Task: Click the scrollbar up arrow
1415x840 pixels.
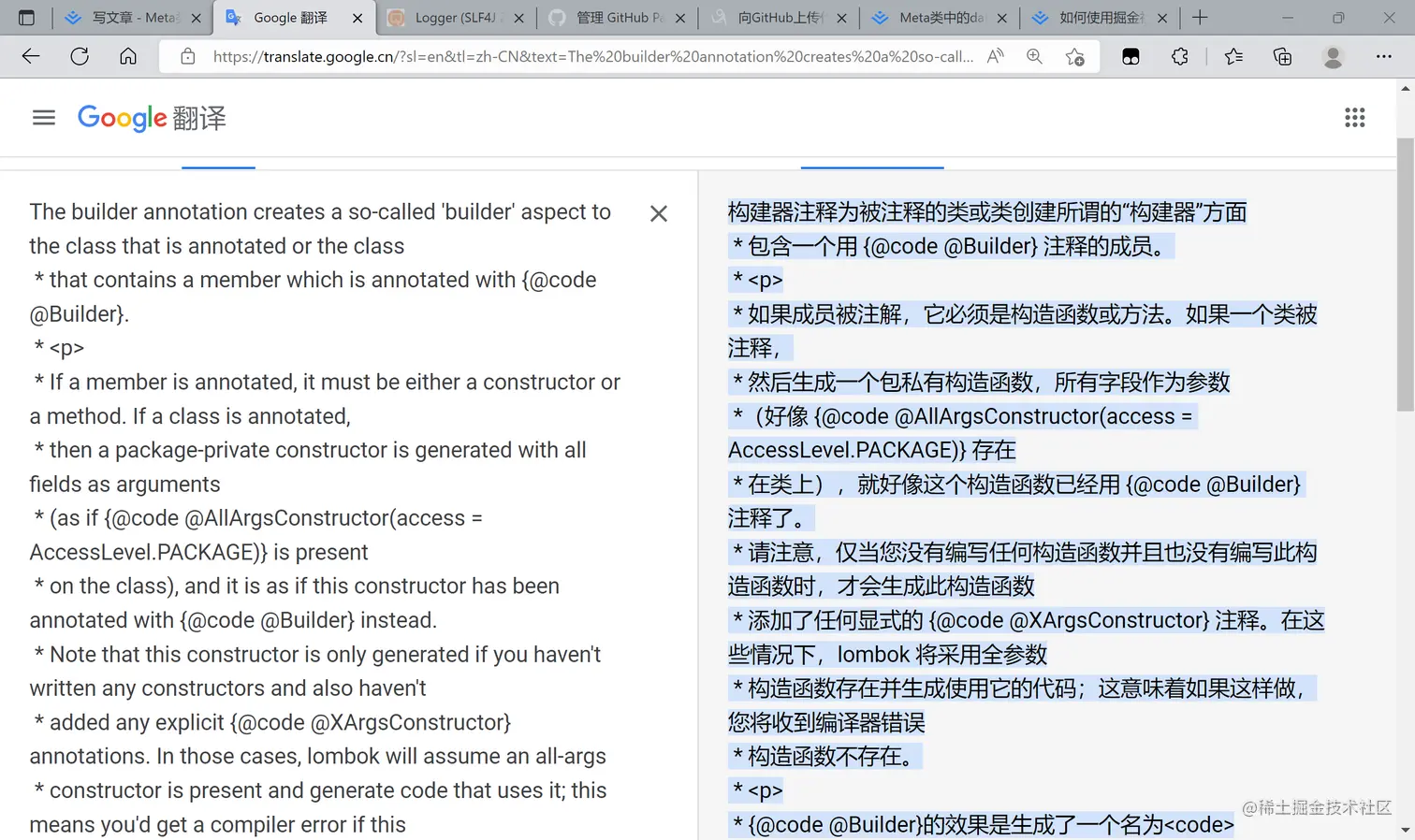Action: (x=1406, y=88)
